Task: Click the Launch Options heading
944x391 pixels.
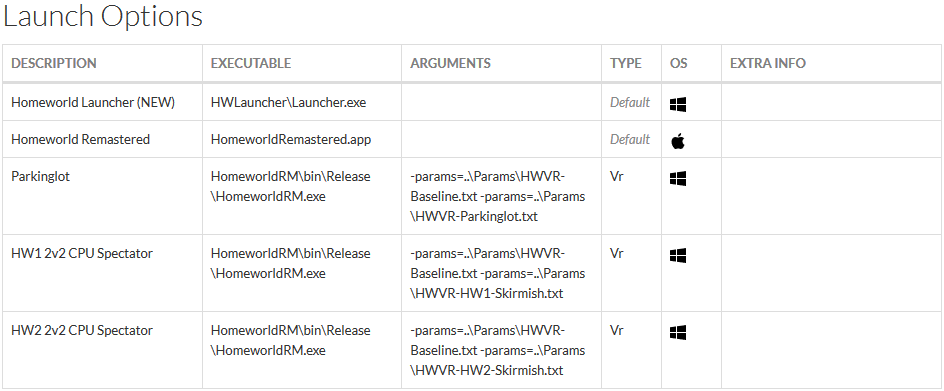Action: click(x=103, y=16)
